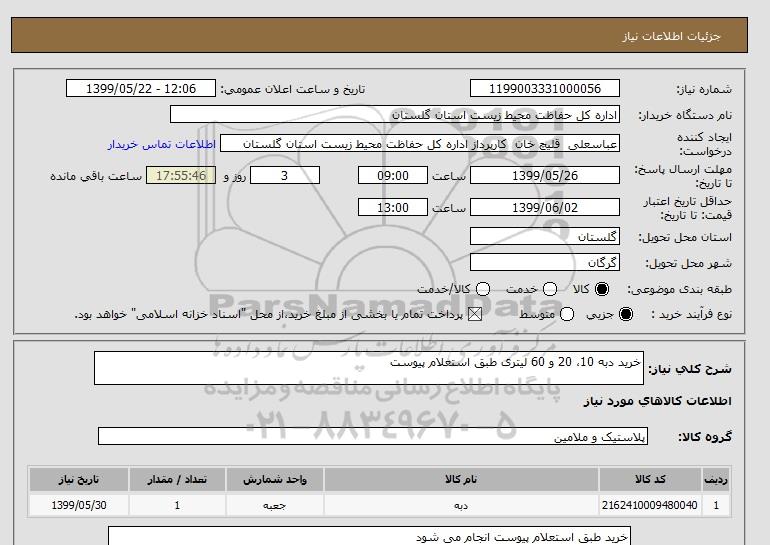Click the ردیف column header
770x545 pixels.
[716, 479]
